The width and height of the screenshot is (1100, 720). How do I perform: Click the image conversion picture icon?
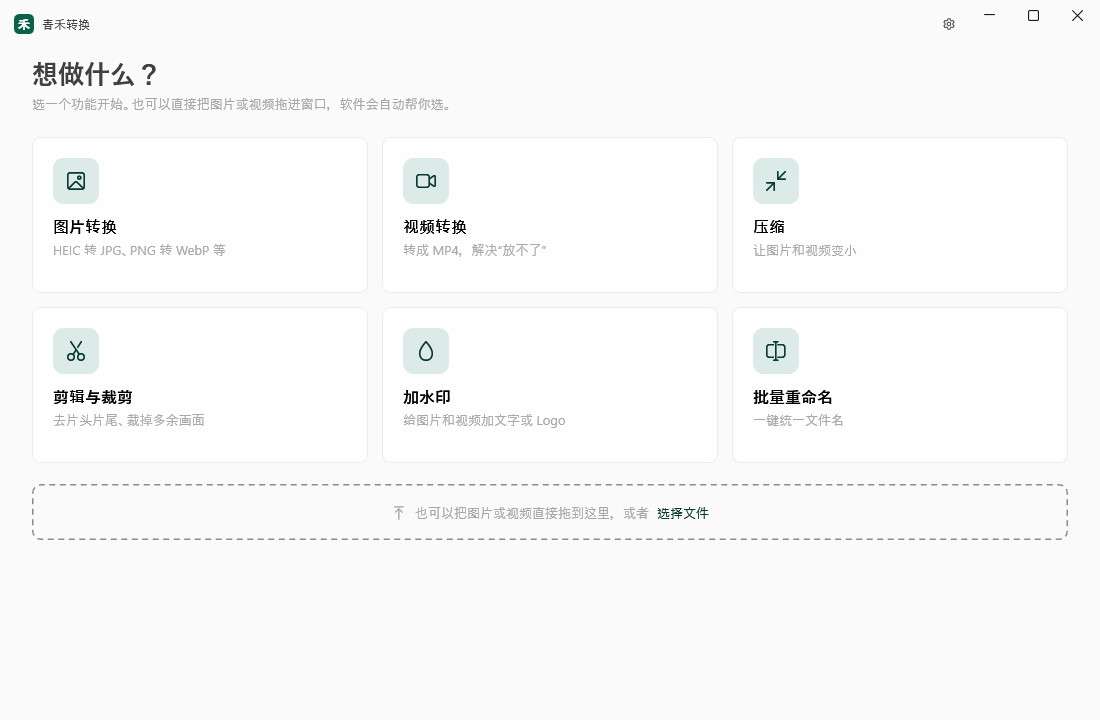(x=76, y=181)
